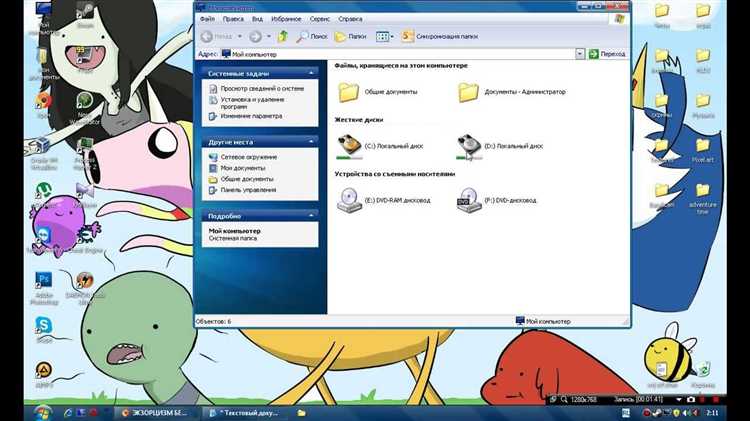Image resolution: width=750 pixels, height=421 pixels.
Task: Click Мой компьютер in status bar
Action: click(543, 321)
